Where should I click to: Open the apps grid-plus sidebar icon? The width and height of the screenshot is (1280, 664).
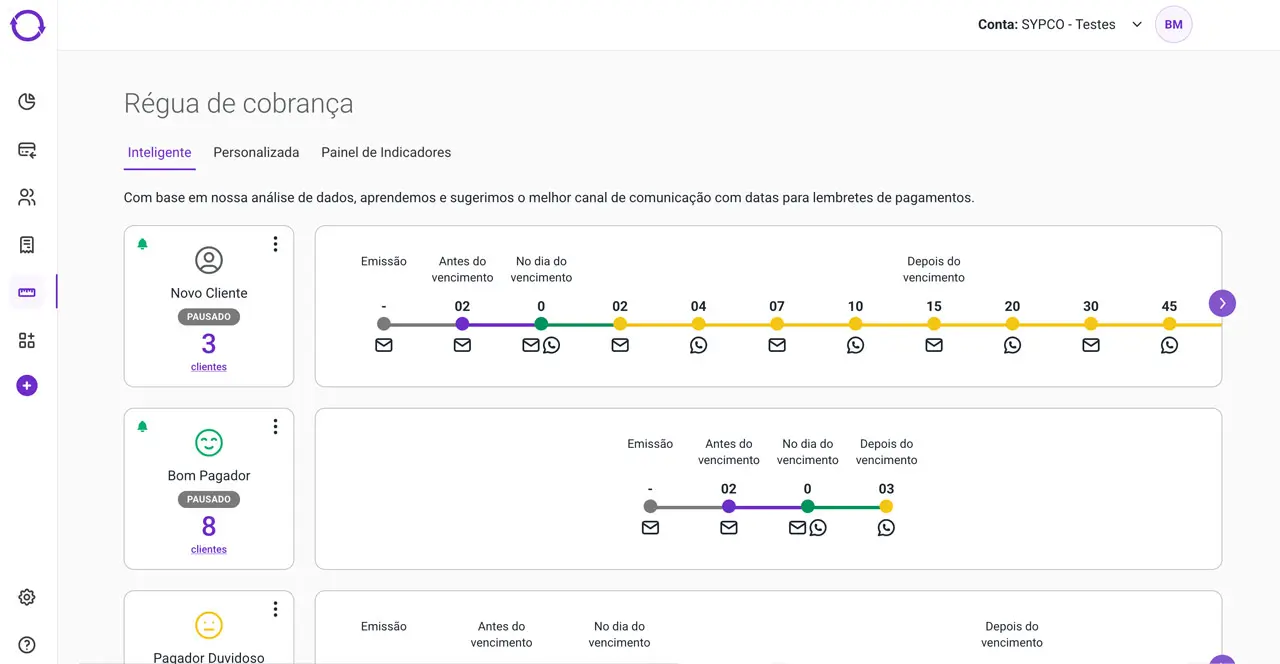tap(27, 341)
